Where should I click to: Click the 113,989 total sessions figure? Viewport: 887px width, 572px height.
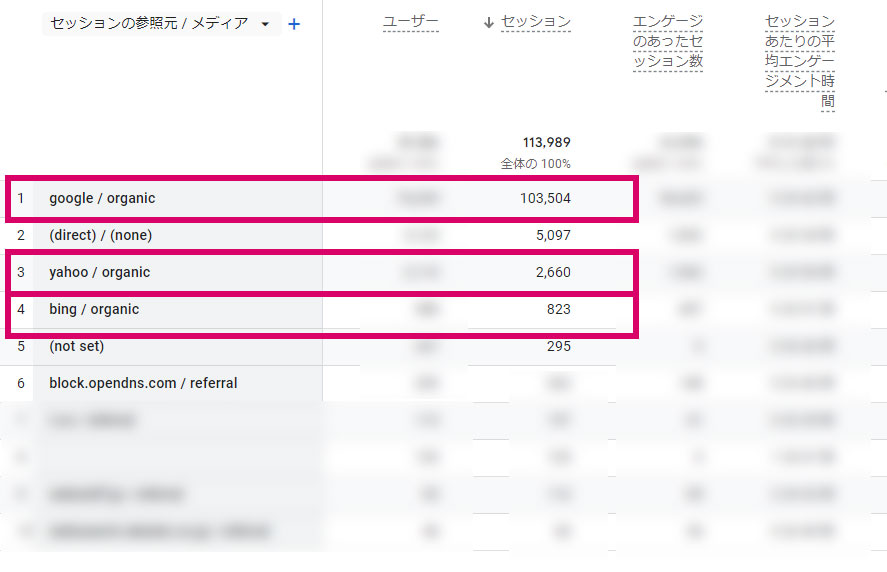pyautogui.click(x=546, y=143)
